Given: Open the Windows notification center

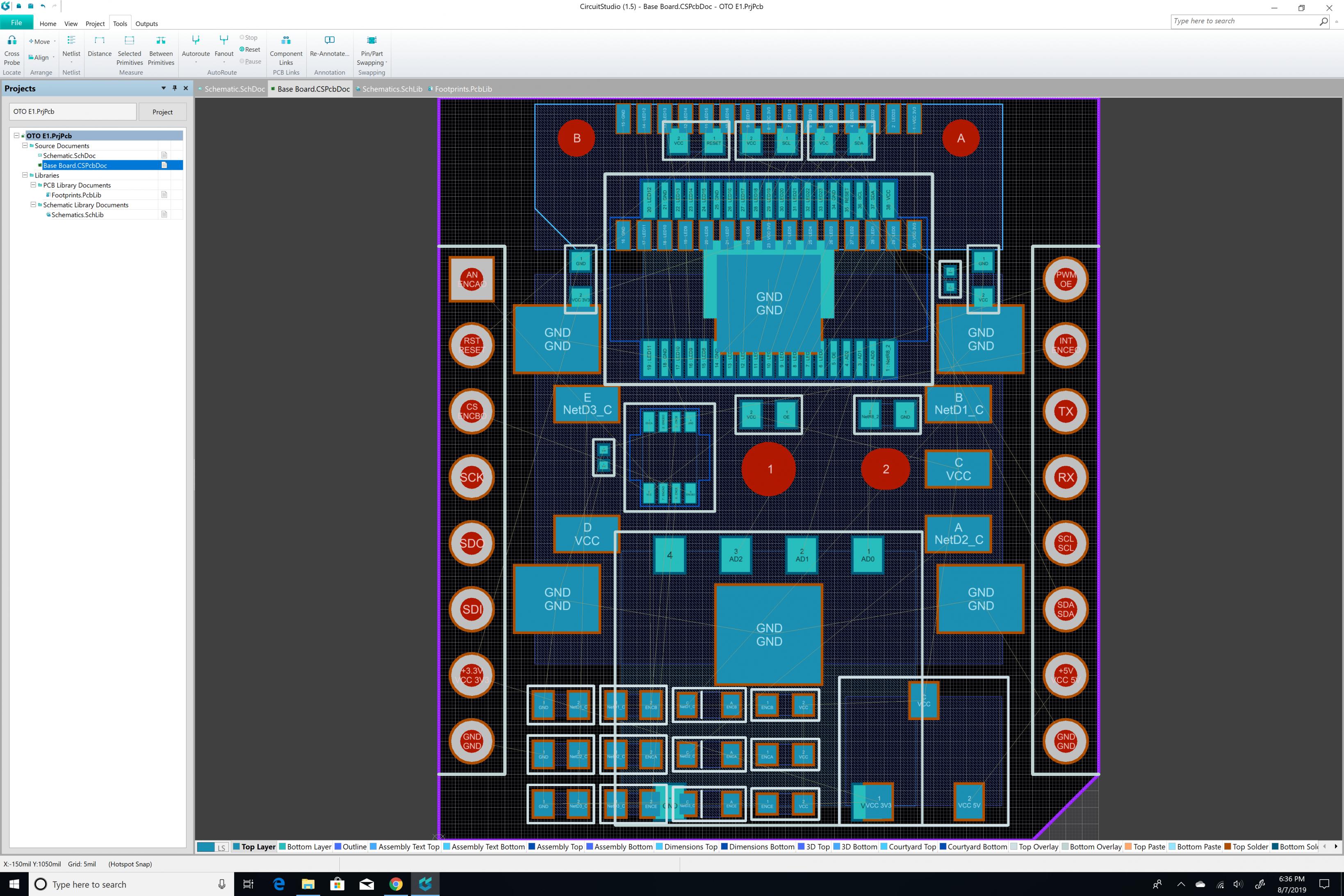Looking at the screenshot, I should pos(1324,884).
